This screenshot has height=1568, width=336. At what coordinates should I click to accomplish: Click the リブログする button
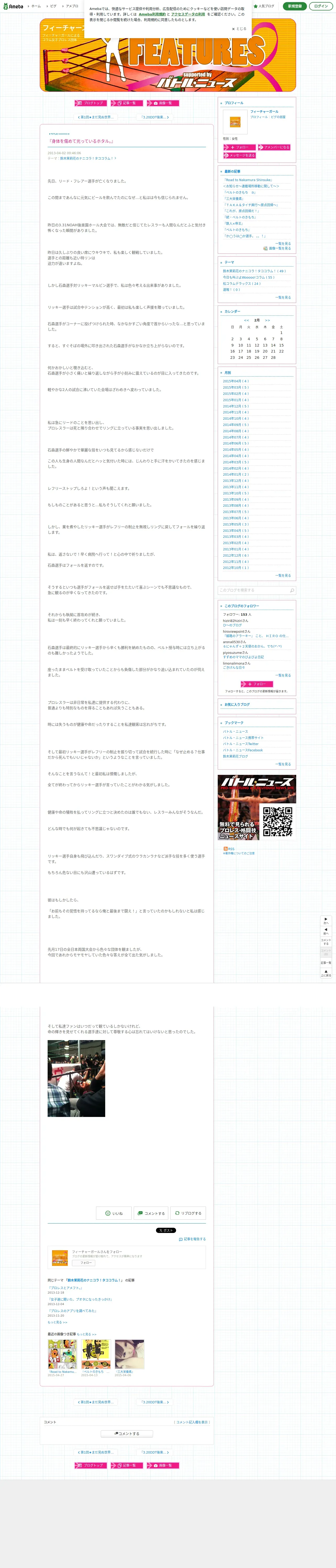coord(188,1213)
